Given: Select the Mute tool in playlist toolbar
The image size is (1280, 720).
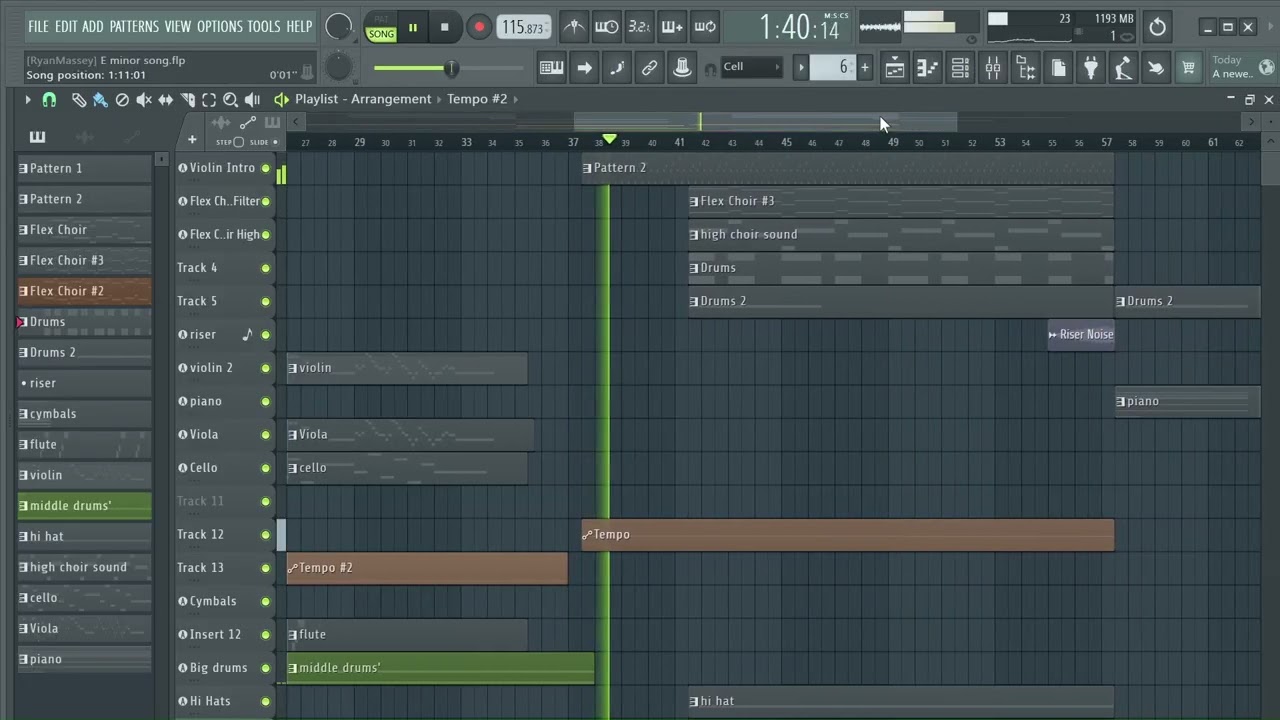Looking at the screenshot, I should click(x=144, y=100).
